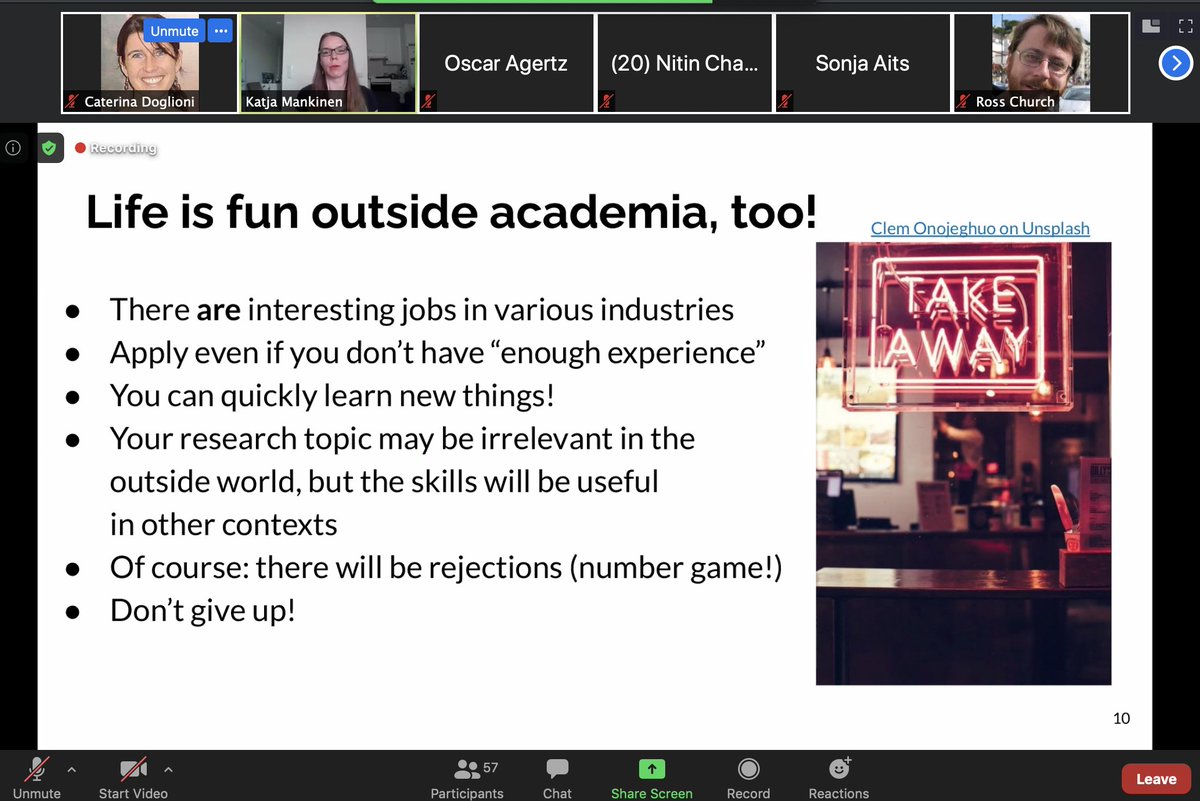Expand audio options arrow next to Unmute
This screenshot has width=1200, height=801.
tap(71, 769)
